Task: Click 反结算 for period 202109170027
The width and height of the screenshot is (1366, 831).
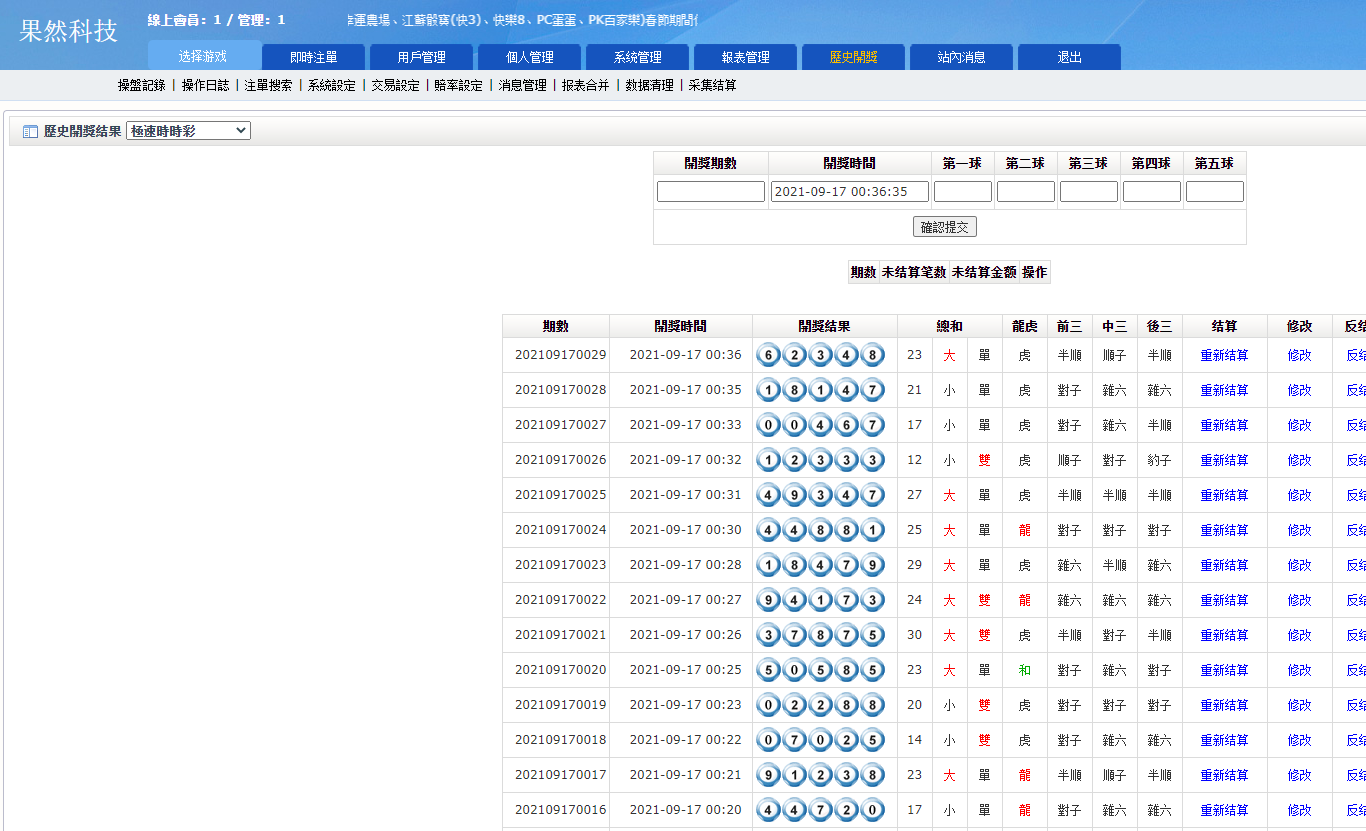Action: (1355, 425)
